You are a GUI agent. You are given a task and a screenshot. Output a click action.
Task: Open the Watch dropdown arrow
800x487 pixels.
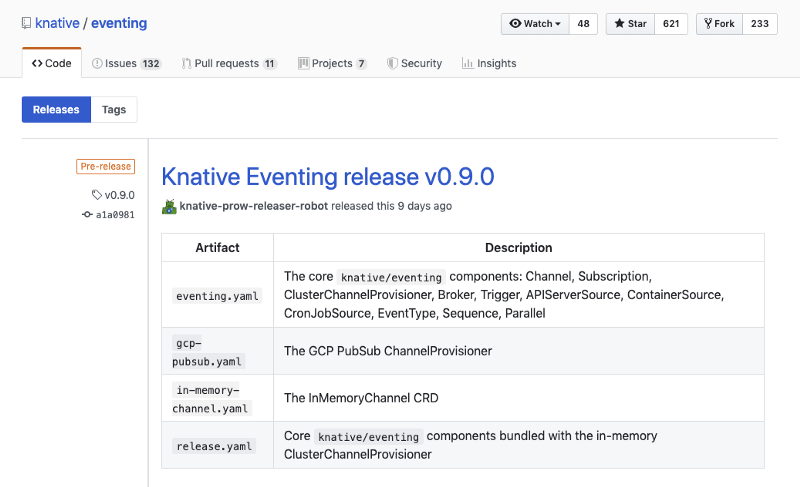[558, 24]
